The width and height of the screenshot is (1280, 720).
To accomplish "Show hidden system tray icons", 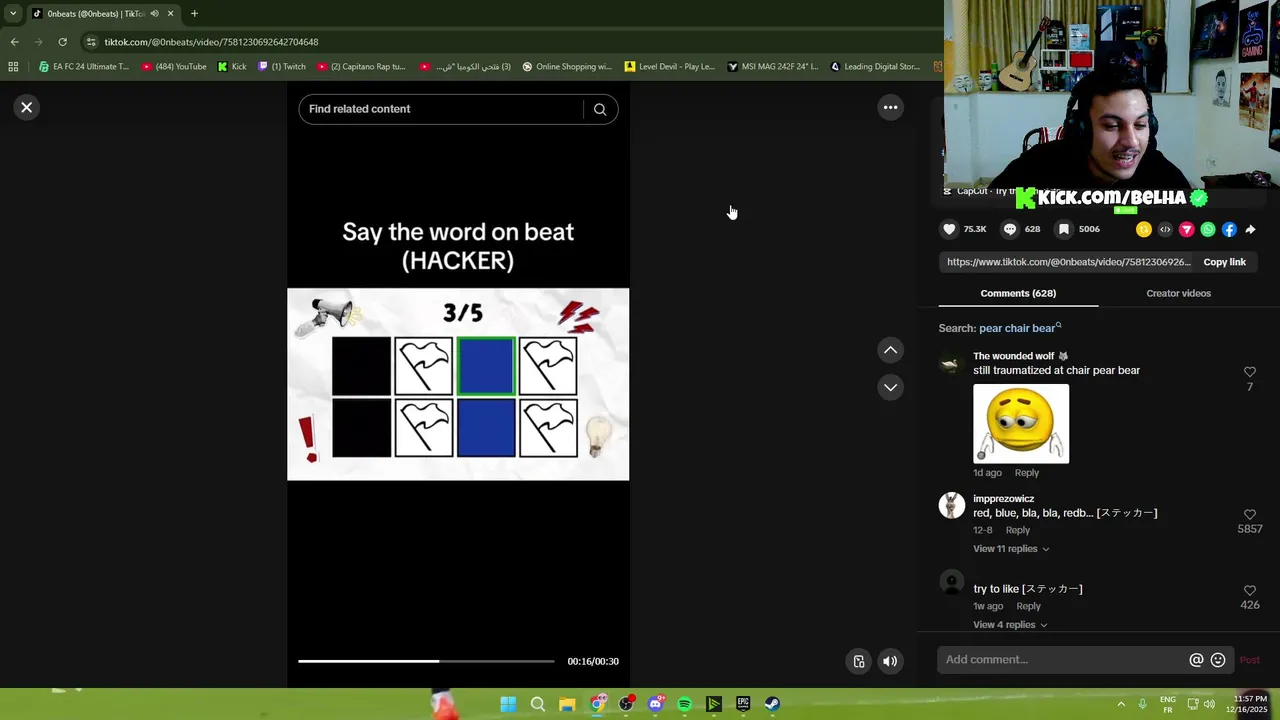I will 1120,704.
